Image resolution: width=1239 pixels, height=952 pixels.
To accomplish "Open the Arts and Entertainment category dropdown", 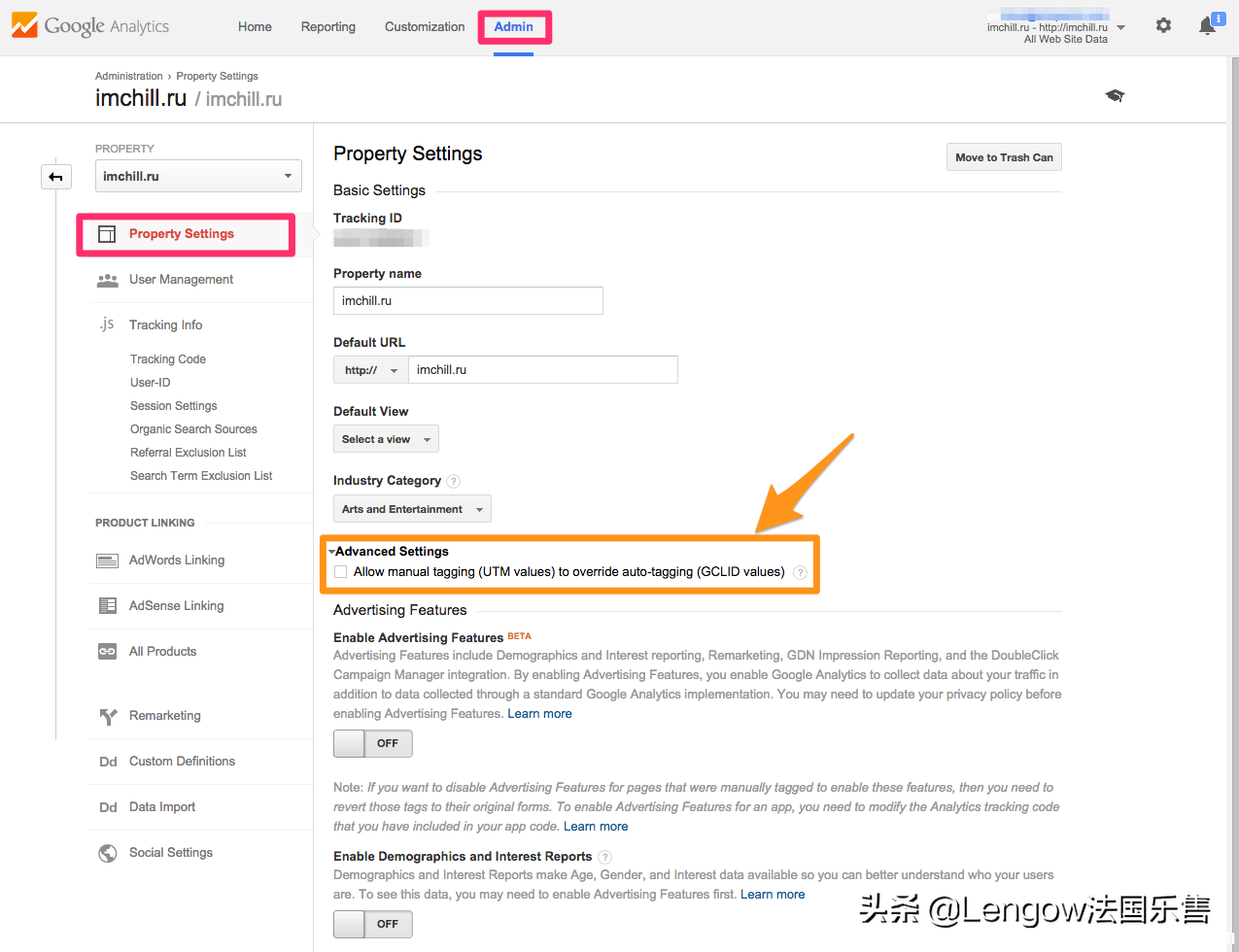I will (x=412, y=509).
